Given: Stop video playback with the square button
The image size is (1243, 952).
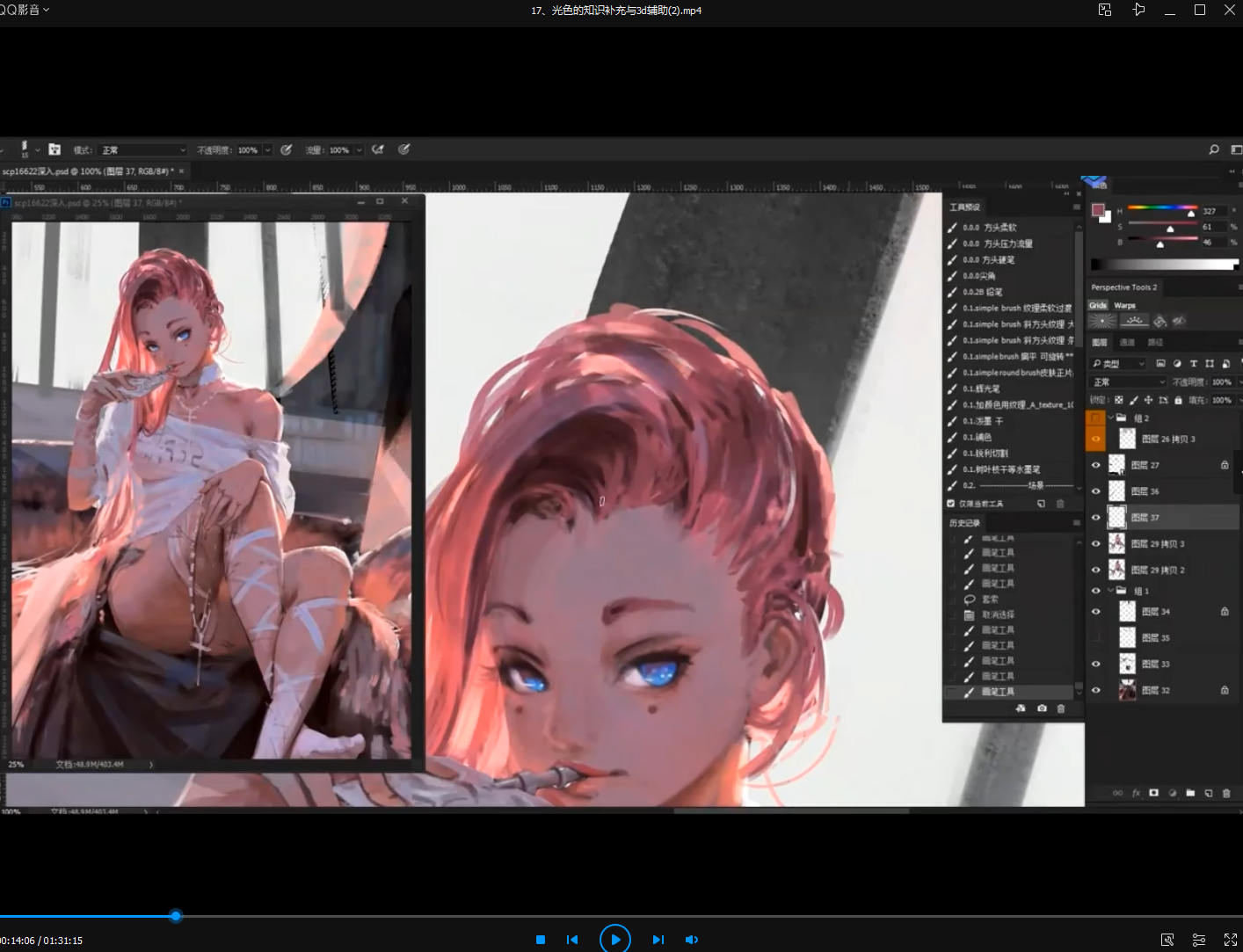Looking at the screenshot, I should 541,940.
